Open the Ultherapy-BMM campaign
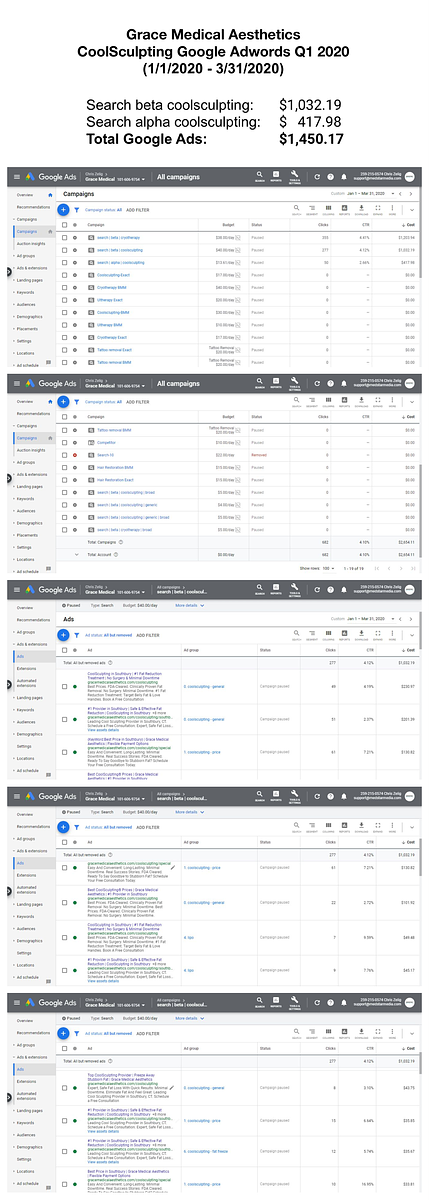This screenshot has height=1200, width=429. (110, 324)
